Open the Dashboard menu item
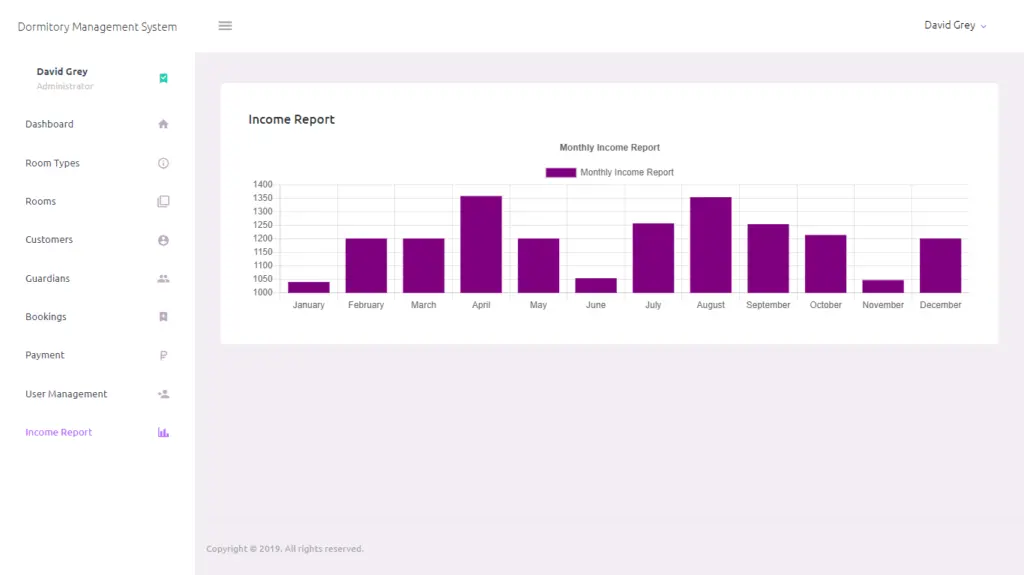This screenshot has width=1024, height=575. coord(50,124)
